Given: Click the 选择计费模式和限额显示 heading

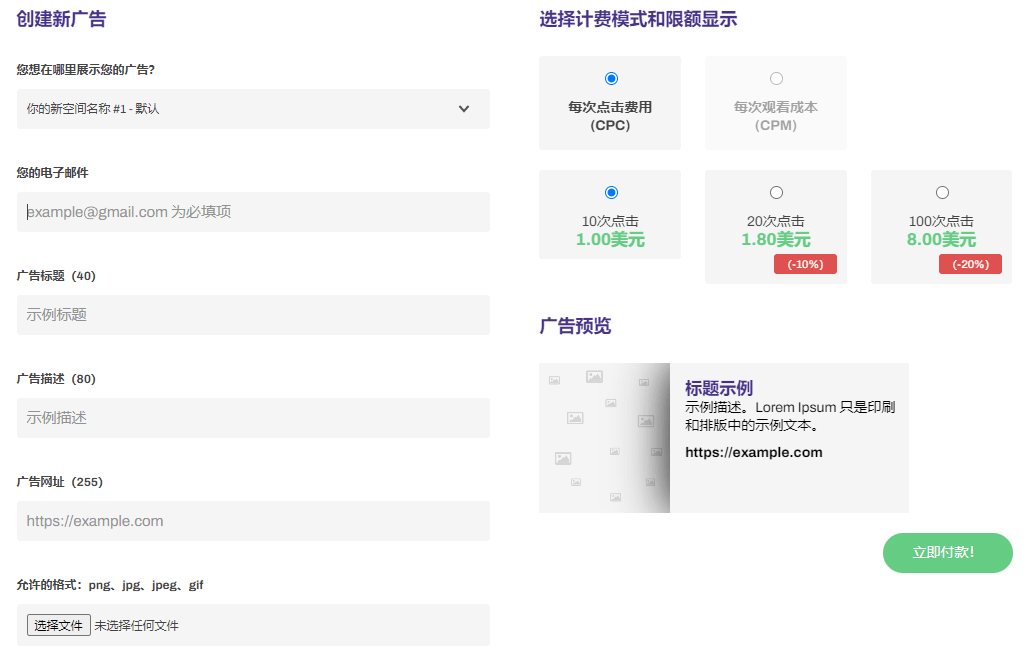Looking at the screenshot, I should (638, 19).
